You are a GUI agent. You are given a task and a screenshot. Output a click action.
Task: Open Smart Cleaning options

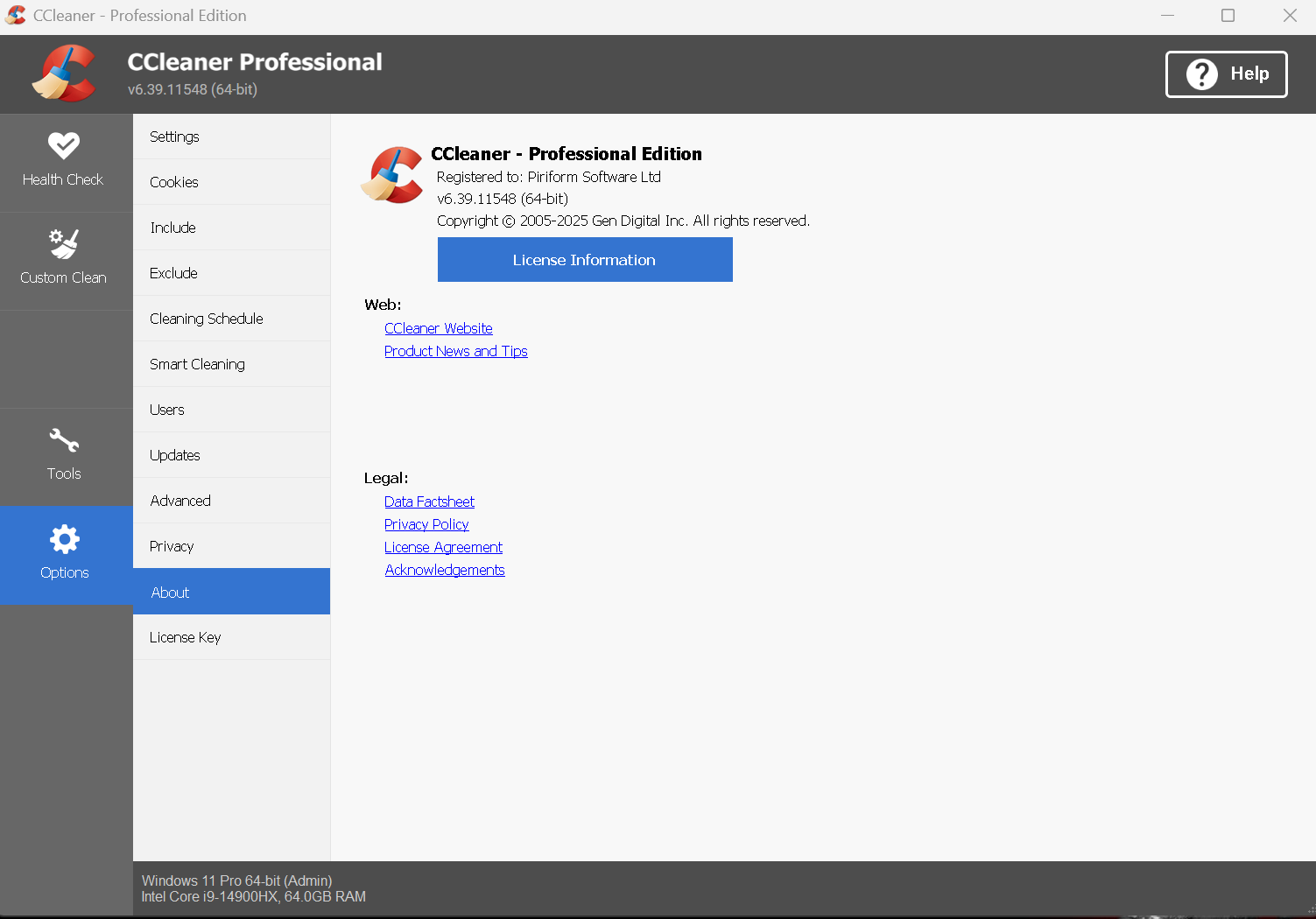(231, 364)
